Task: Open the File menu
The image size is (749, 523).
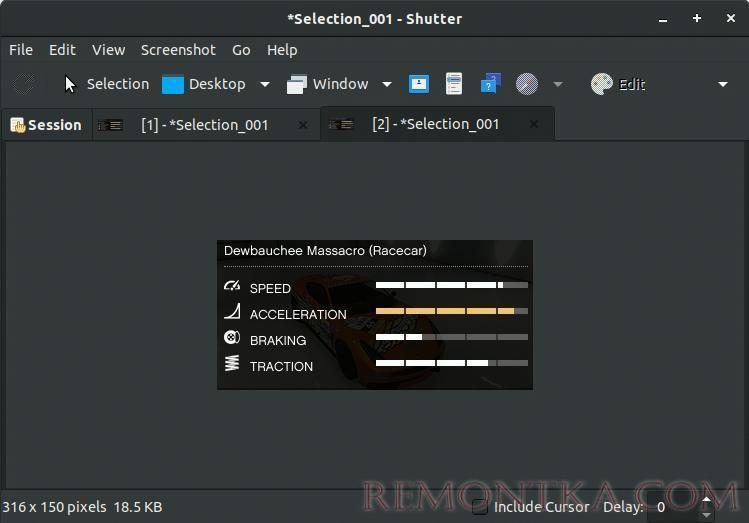Action: point(21,50)
